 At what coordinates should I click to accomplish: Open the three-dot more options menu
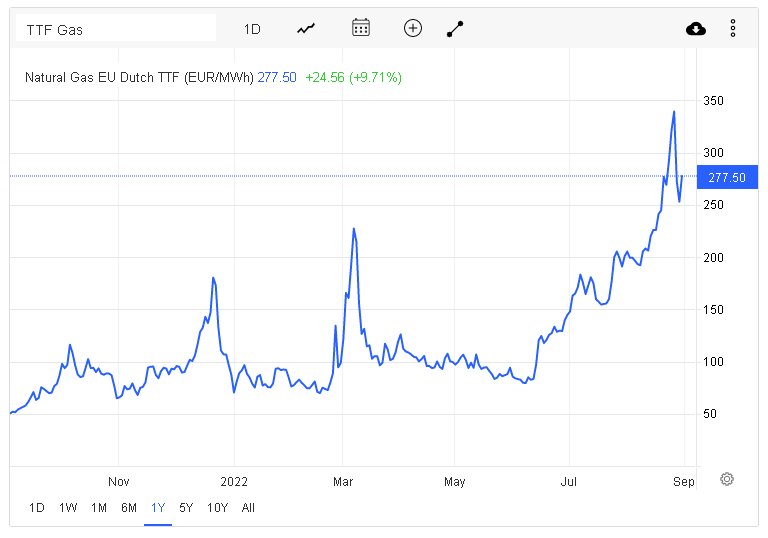733,28
